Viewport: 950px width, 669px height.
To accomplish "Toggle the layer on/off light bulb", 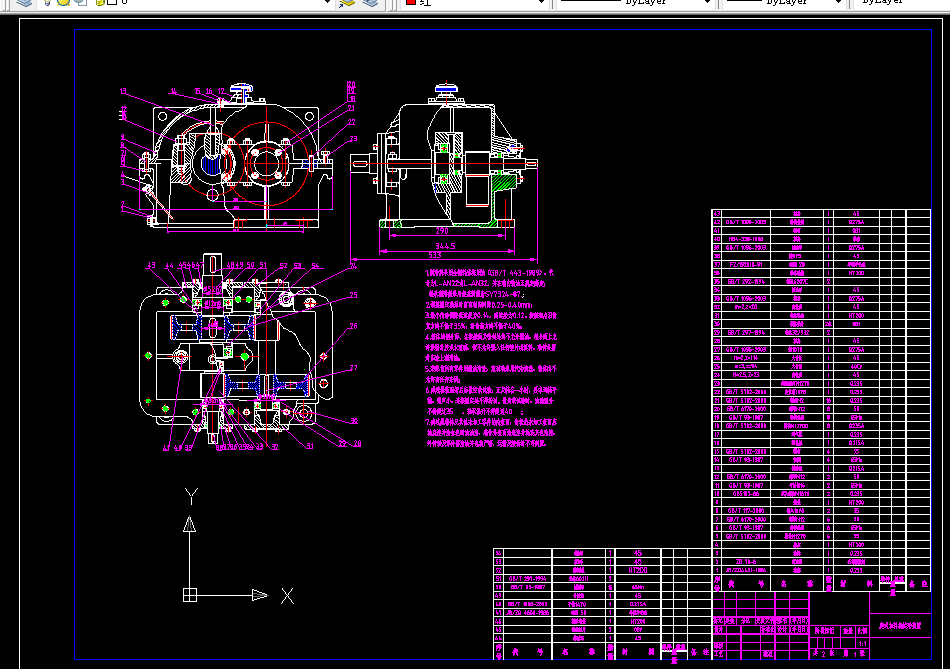I will (x=48, y=2).
